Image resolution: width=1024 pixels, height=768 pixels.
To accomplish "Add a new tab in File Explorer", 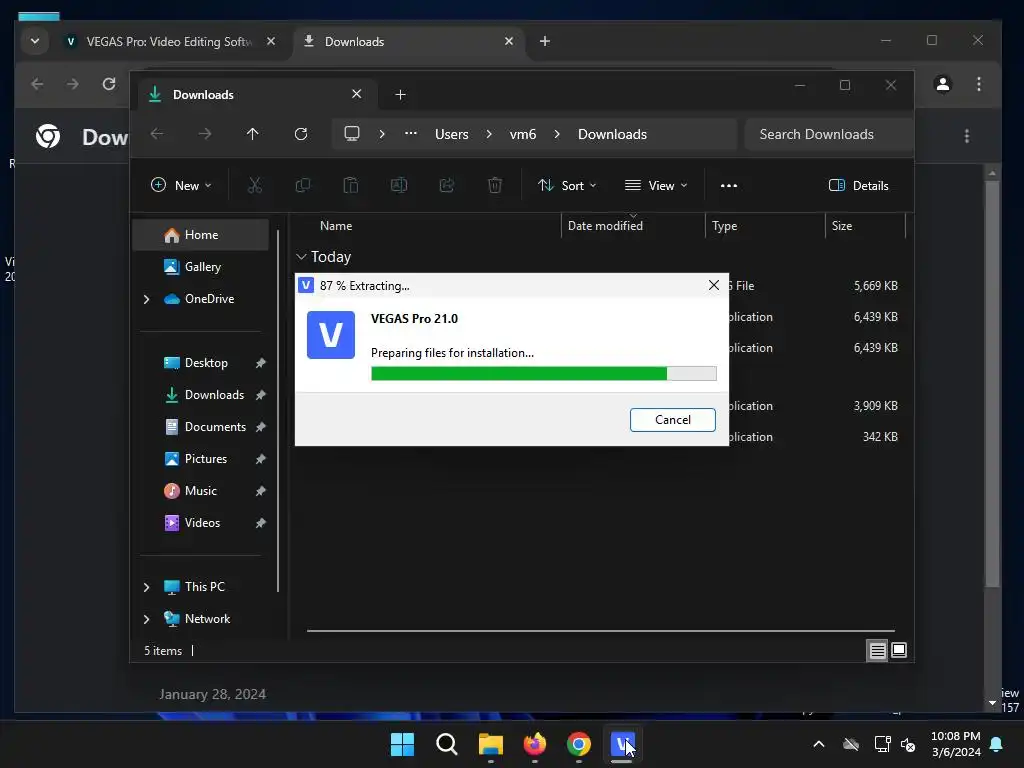I will [400, 95].
